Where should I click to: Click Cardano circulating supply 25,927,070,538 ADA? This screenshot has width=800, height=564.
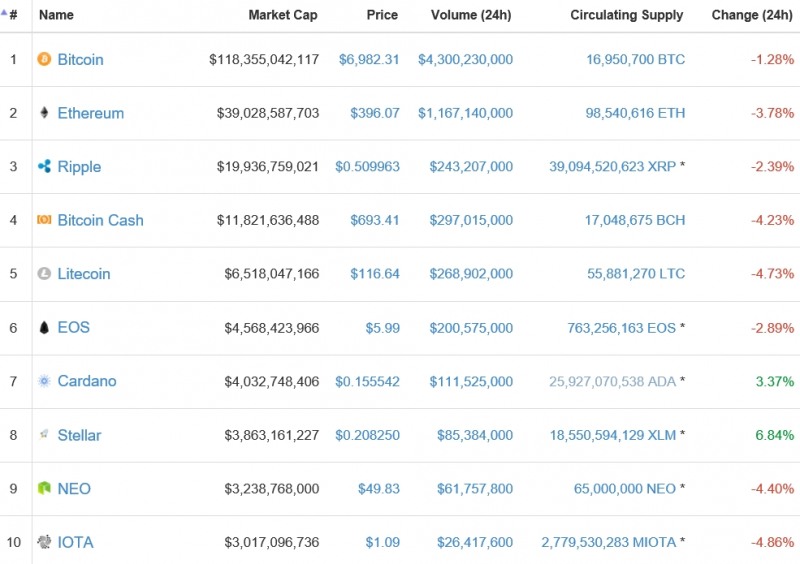(612, 381)
